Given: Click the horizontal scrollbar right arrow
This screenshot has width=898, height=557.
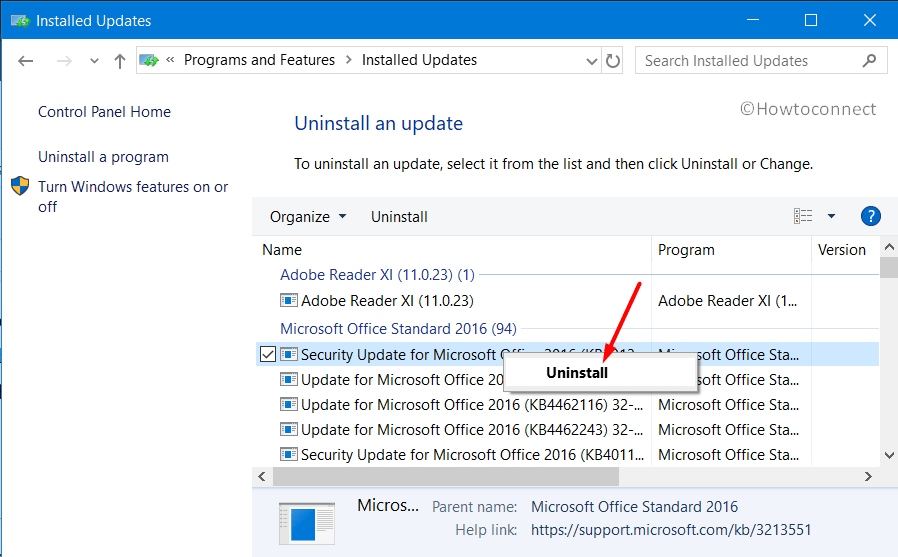Looking at the screenshot, I should (868, 476).
